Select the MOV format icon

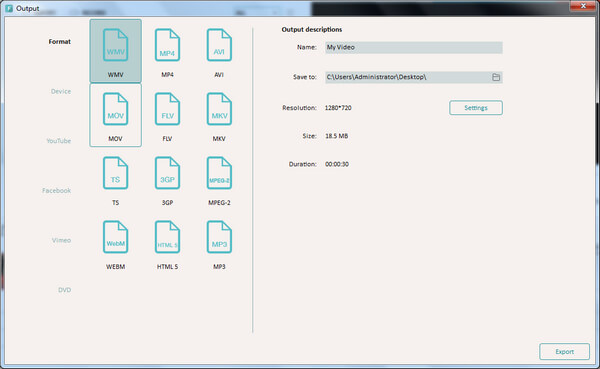click(116, 109)
